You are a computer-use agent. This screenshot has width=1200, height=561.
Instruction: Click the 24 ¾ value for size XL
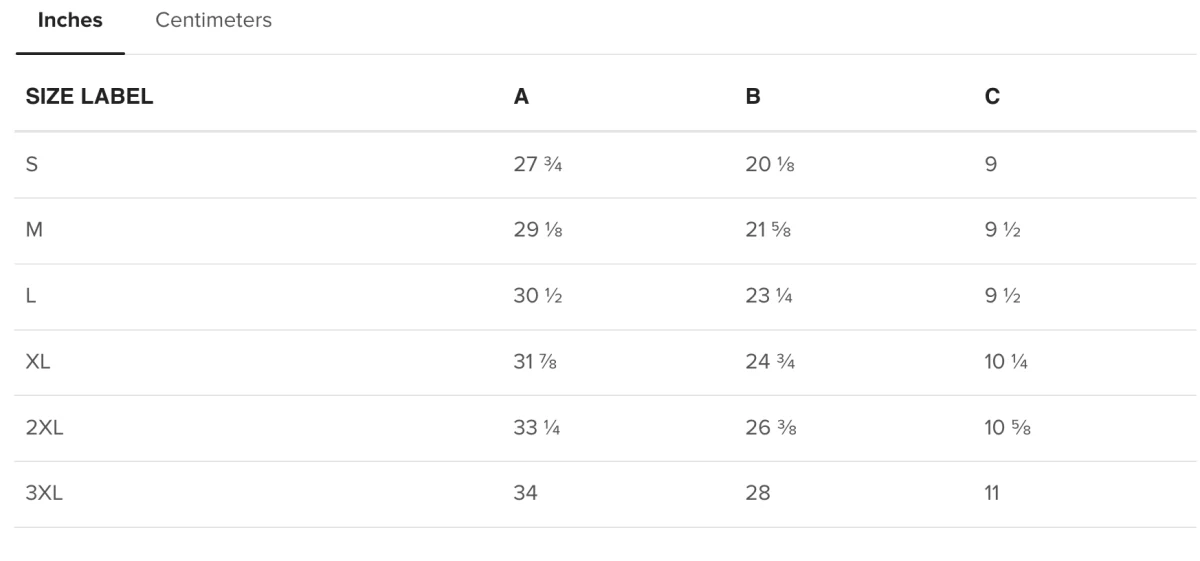point(772,363)
